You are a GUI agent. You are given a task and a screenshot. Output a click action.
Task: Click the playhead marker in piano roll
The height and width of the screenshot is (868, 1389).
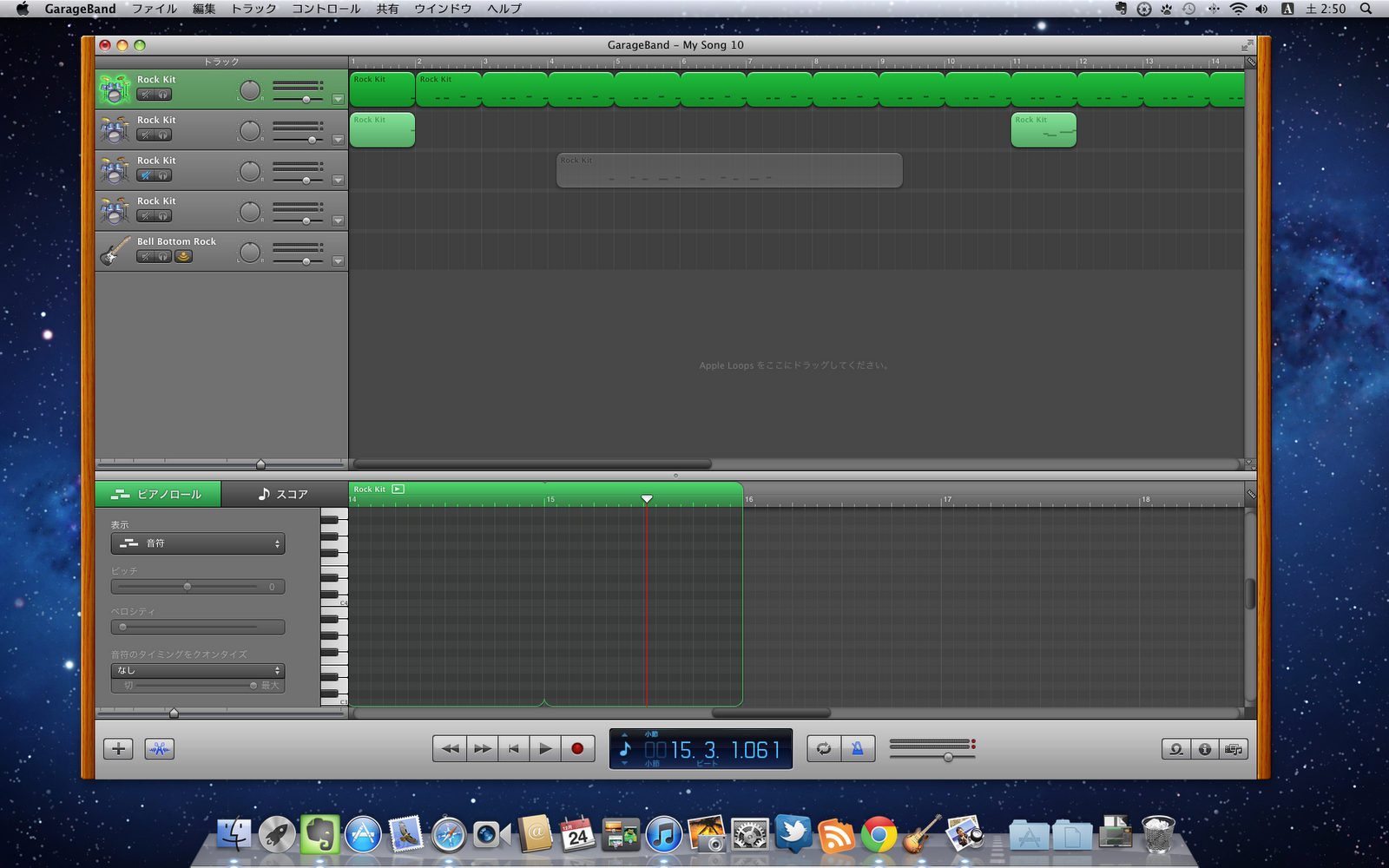click(647, 498)
